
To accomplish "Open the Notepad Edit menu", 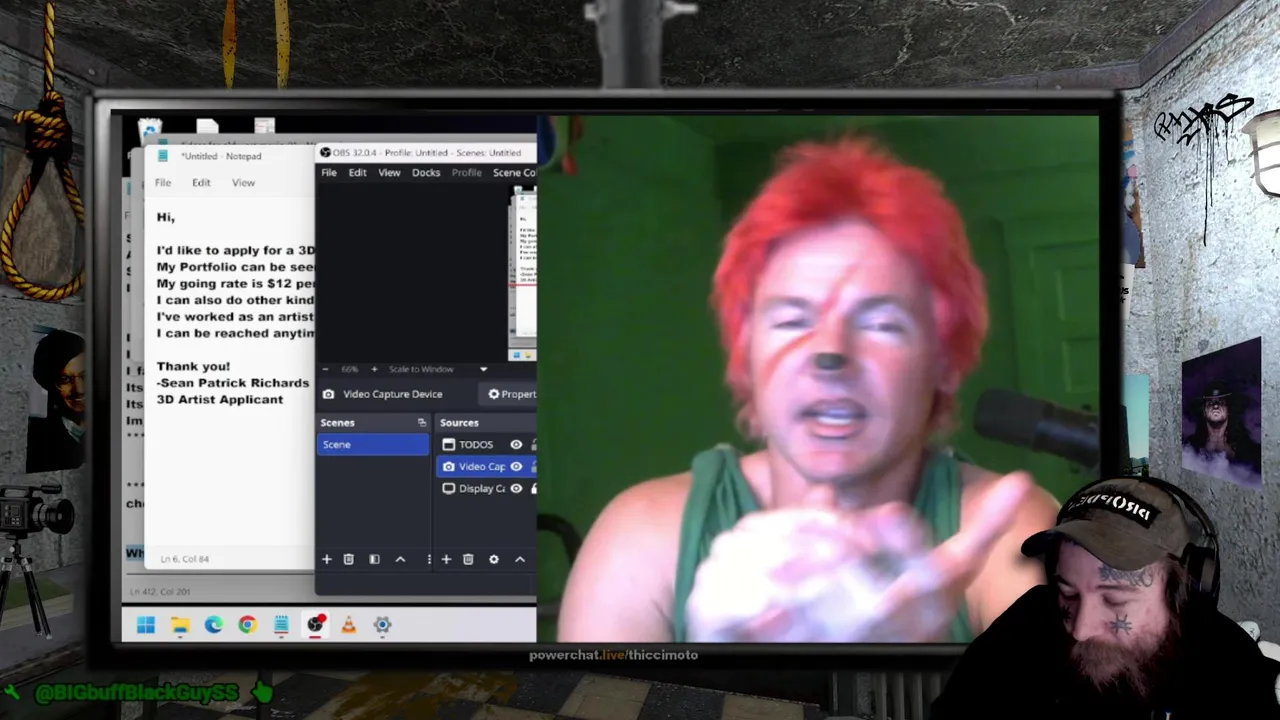I will point(201,183).
